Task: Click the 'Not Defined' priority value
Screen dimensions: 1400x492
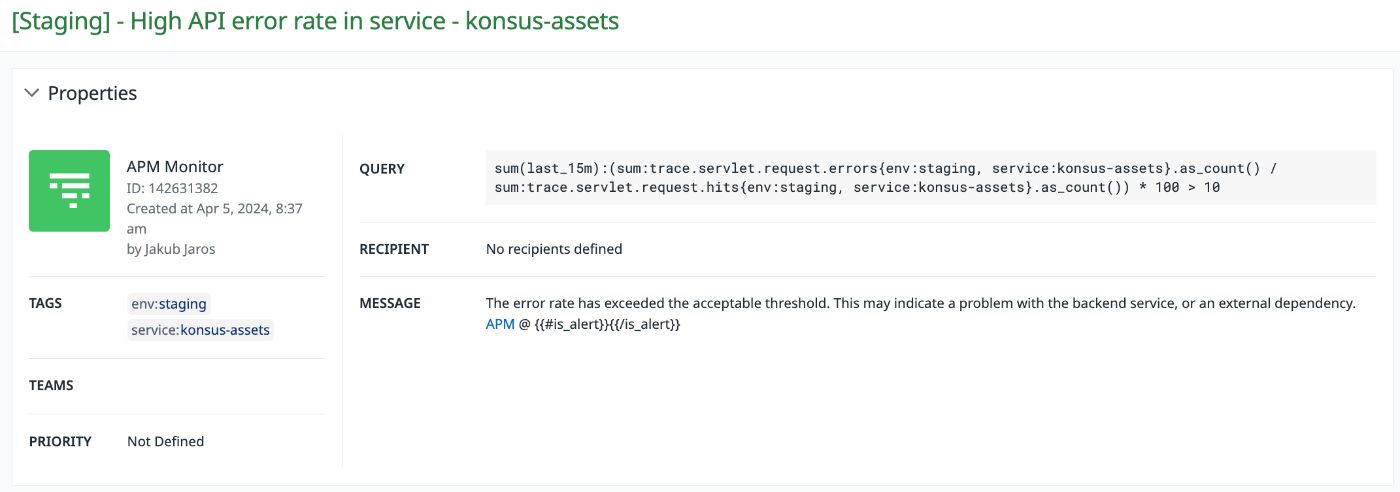Action: click(166, 441)
